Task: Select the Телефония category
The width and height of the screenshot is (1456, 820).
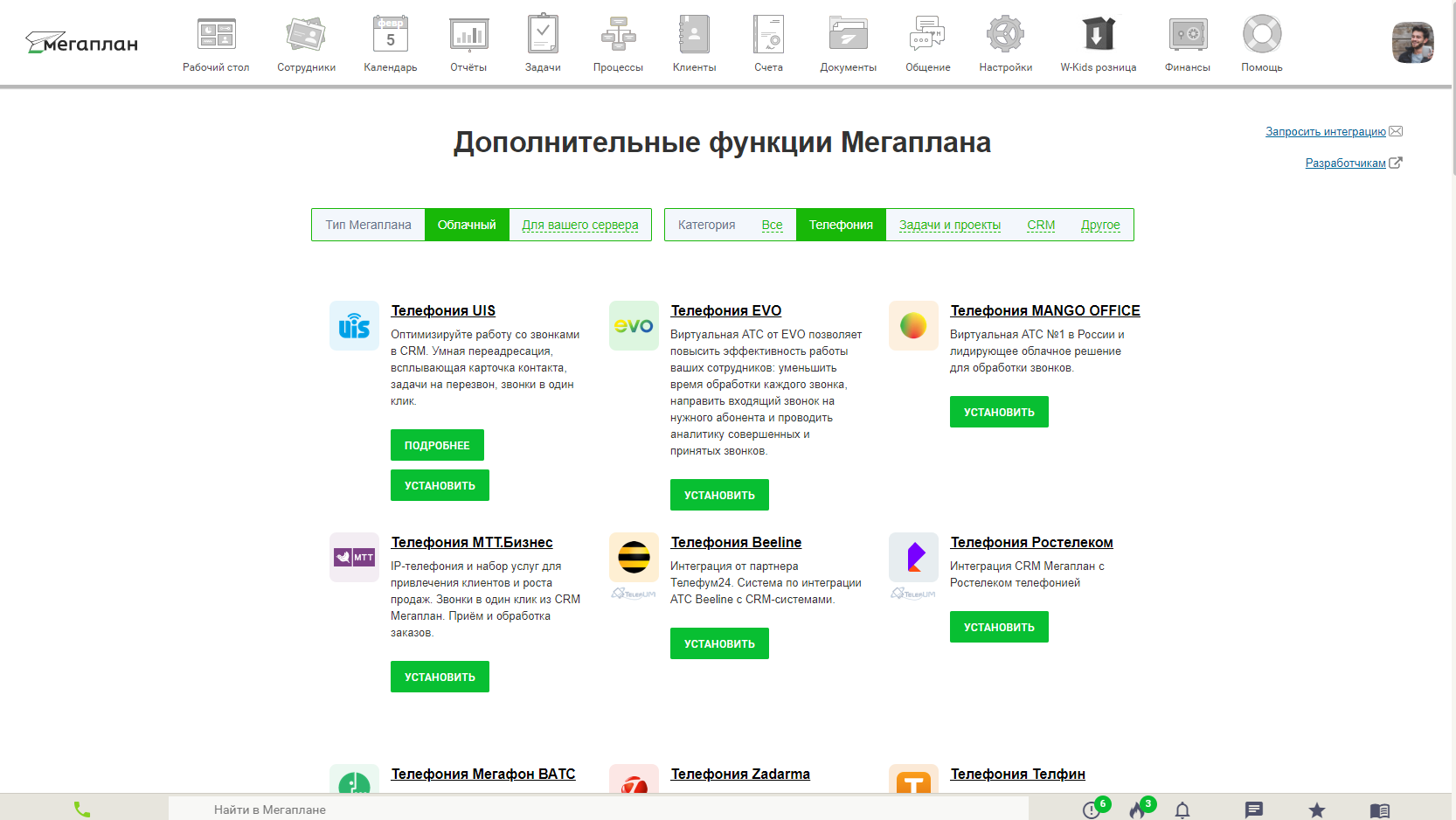Action: [841, 225]
